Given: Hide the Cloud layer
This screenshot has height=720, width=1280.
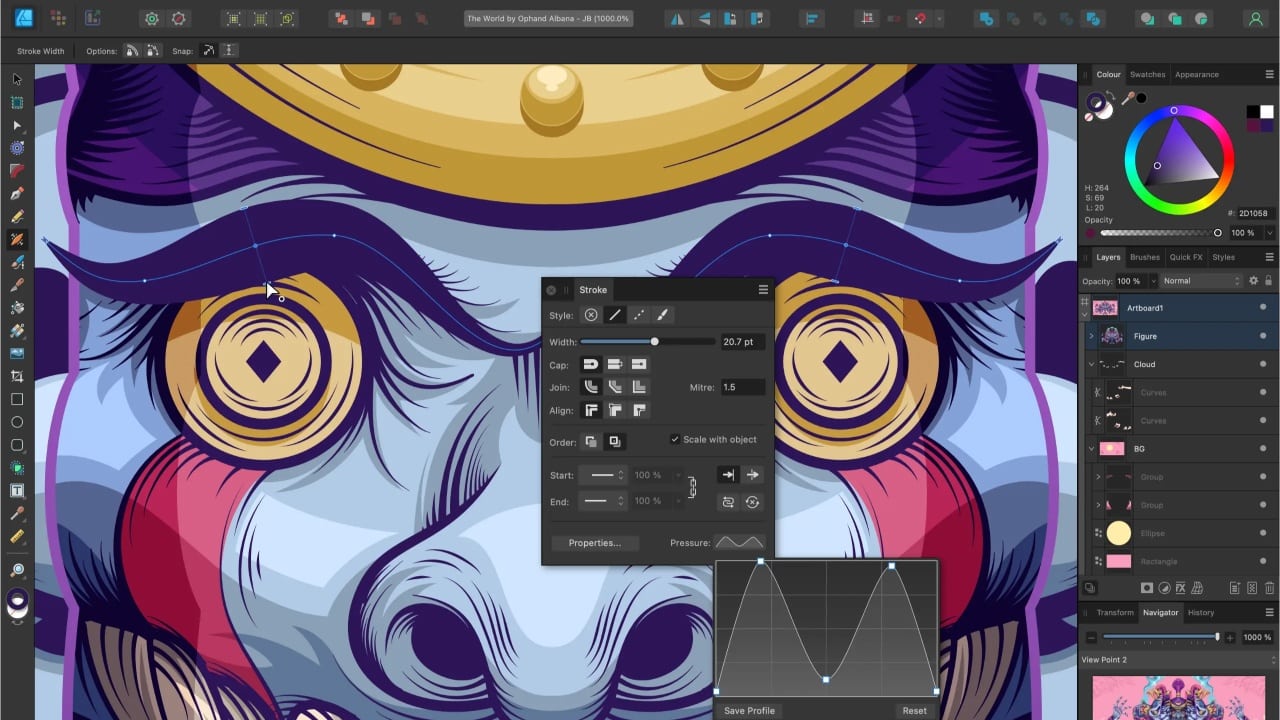Looking at the screenshot, I should (x=1263, y=364).
